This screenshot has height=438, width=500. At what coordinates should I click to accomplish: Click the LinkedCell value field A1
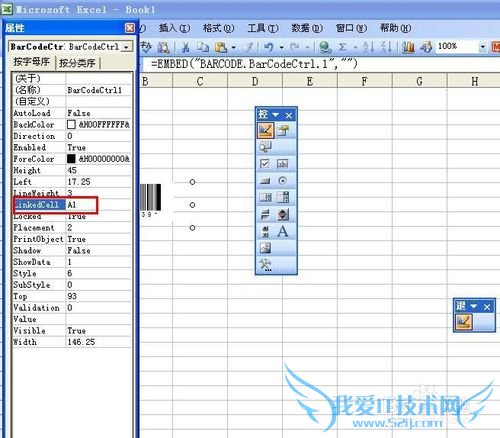coord(99,205)
